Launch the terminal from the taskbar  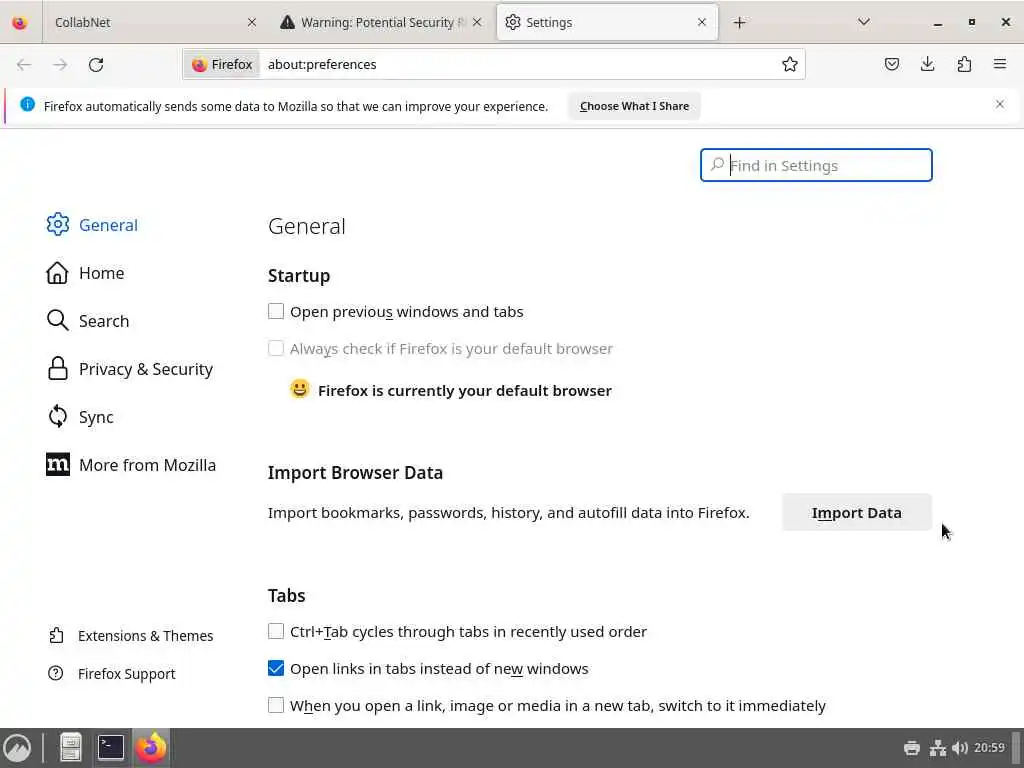click(111, 747)
